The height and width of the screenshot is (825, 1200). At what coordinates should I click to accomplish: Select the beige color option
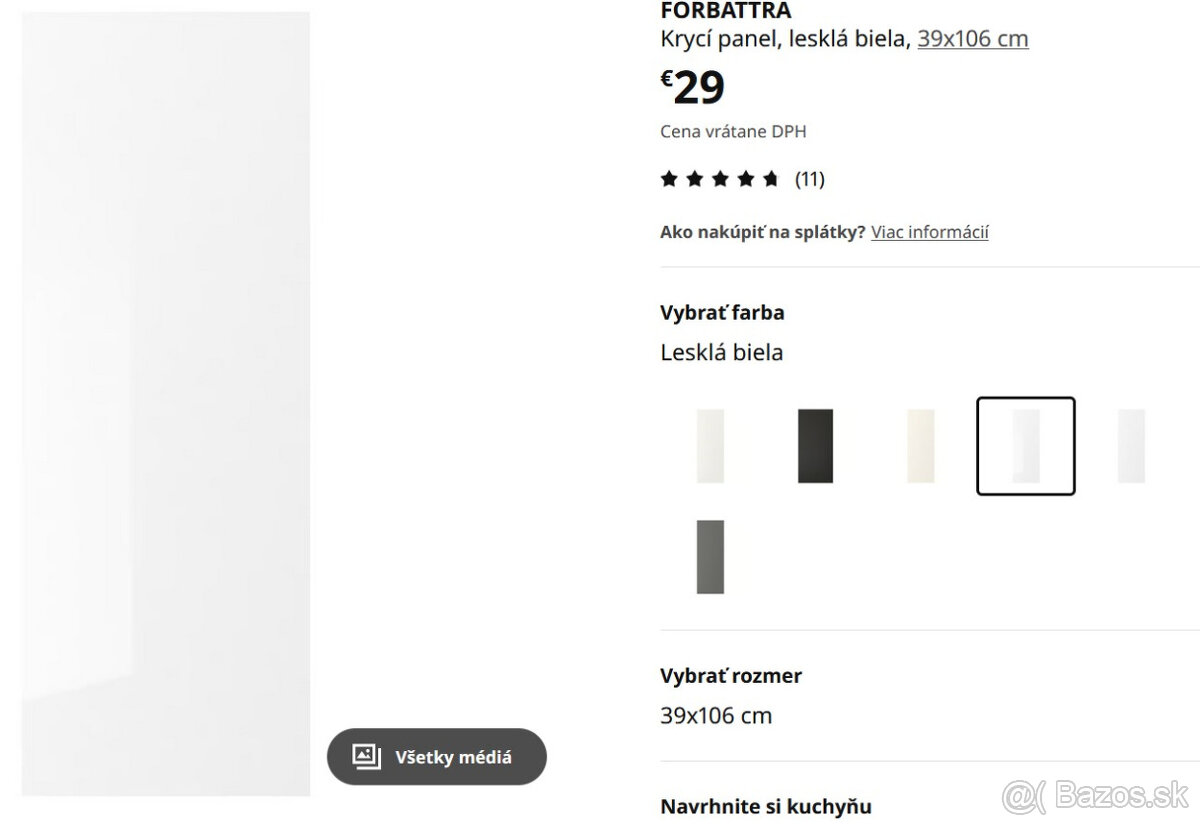coord(920,445)
